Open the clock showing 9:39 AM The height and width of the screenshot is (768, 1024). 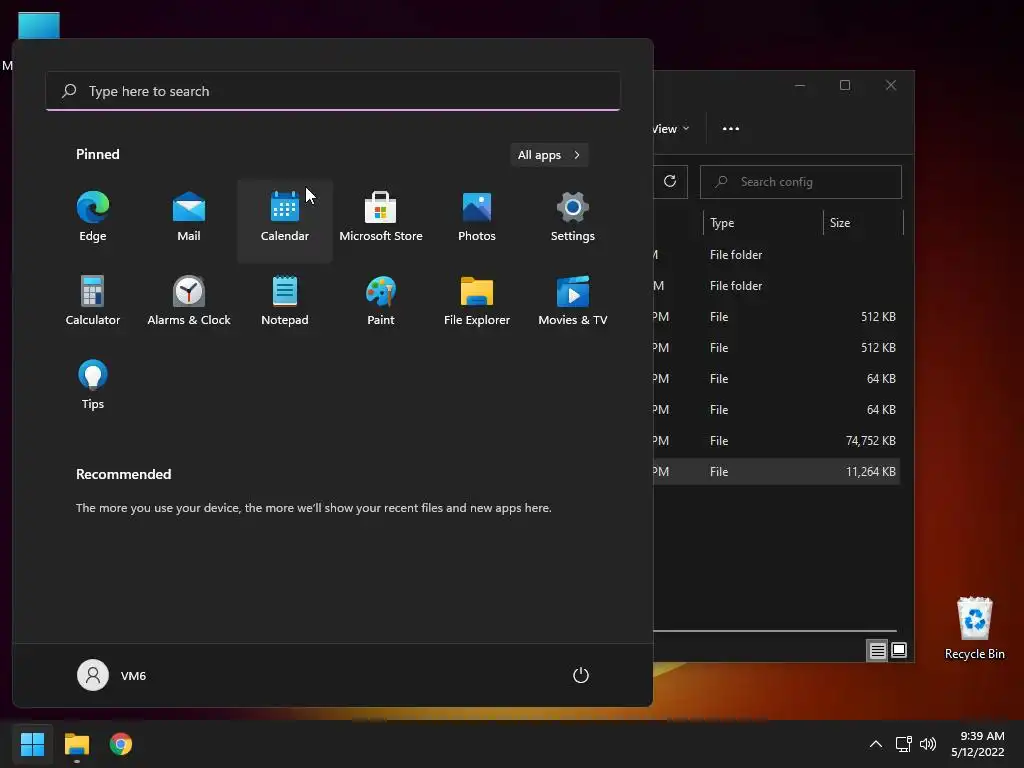978,744
